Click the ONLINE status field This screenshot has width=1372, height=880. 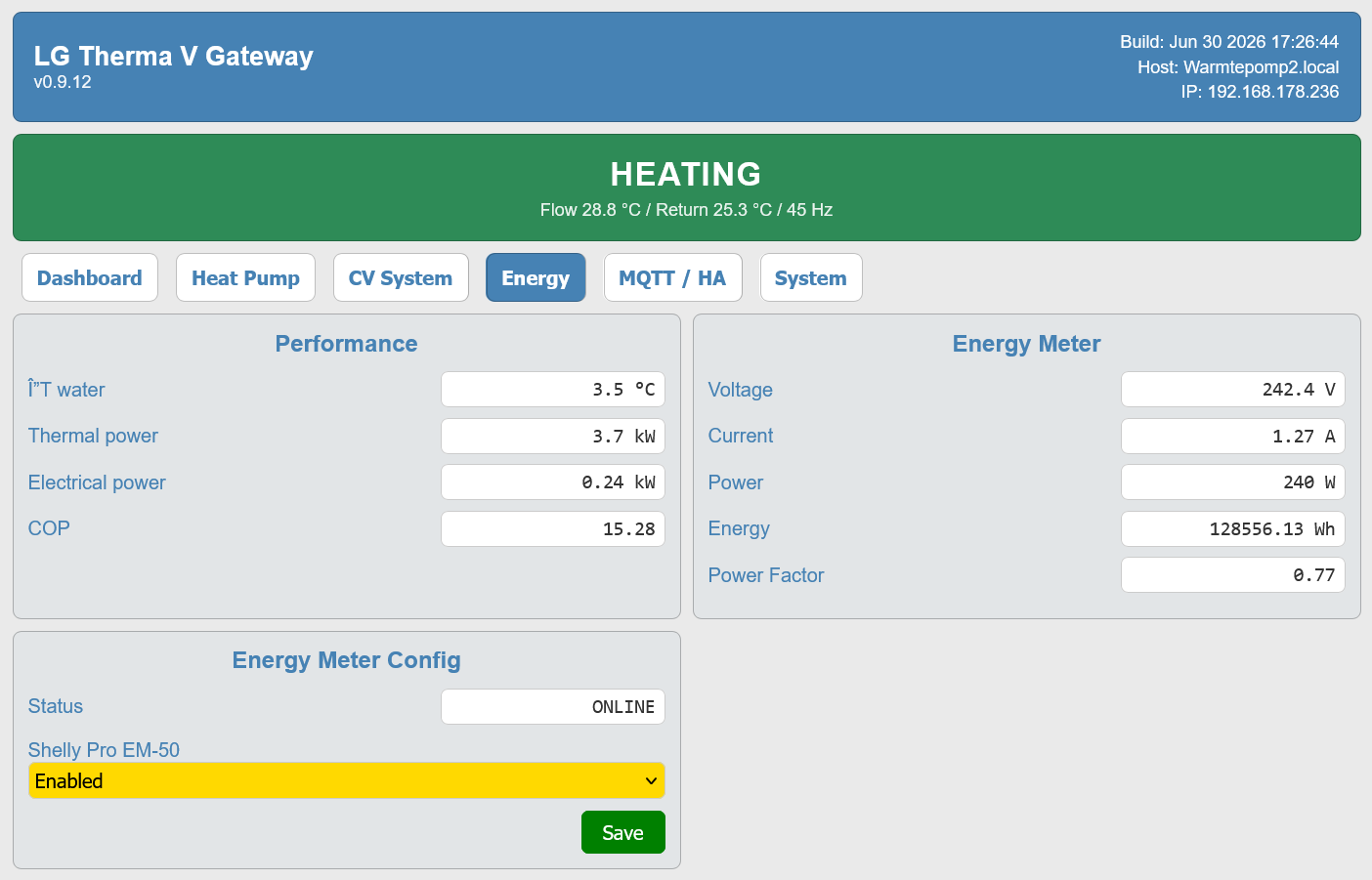coord(553,706)
